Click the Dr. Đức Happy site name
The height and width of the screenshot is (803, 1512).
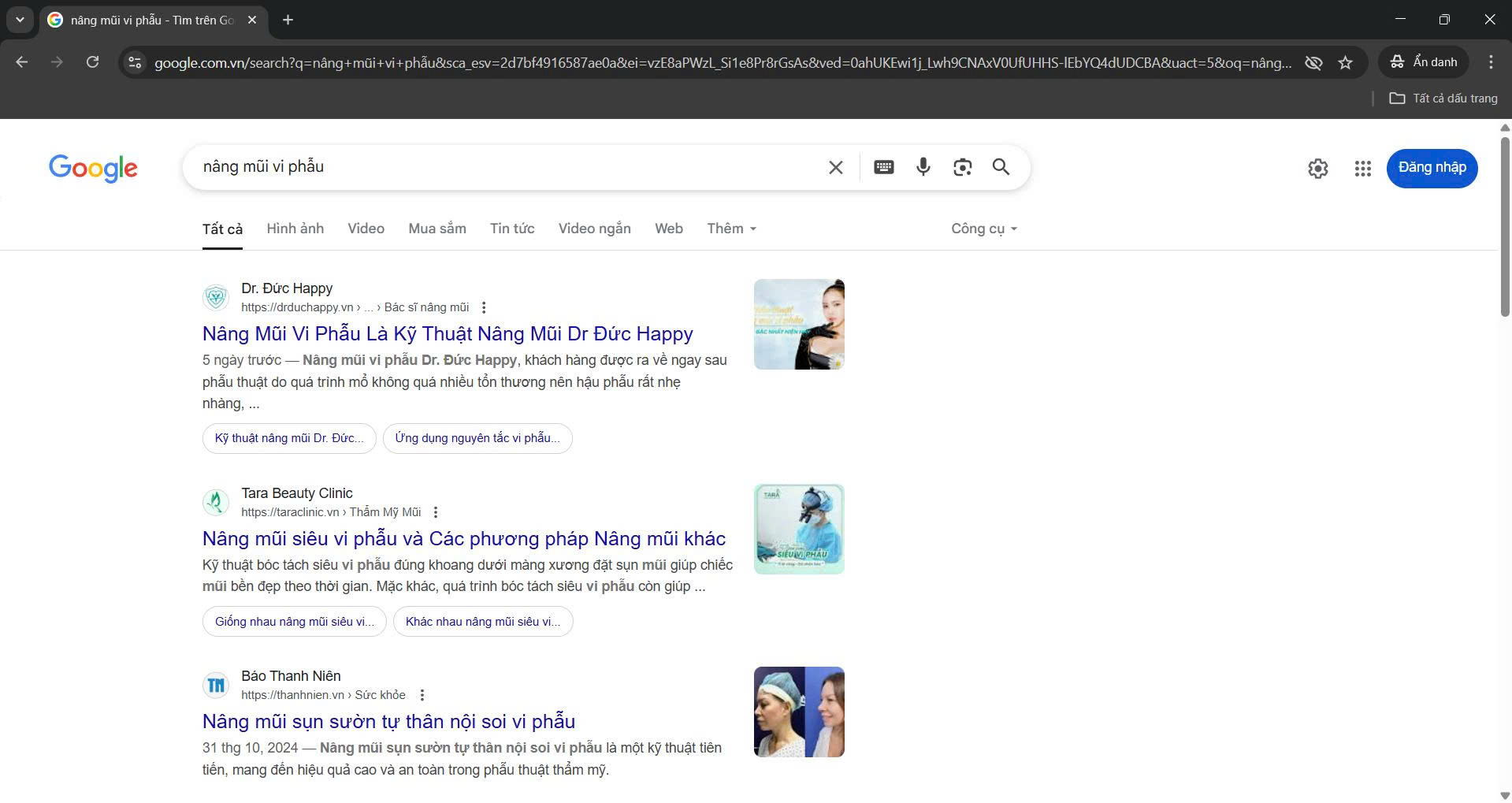coord(287,288)
